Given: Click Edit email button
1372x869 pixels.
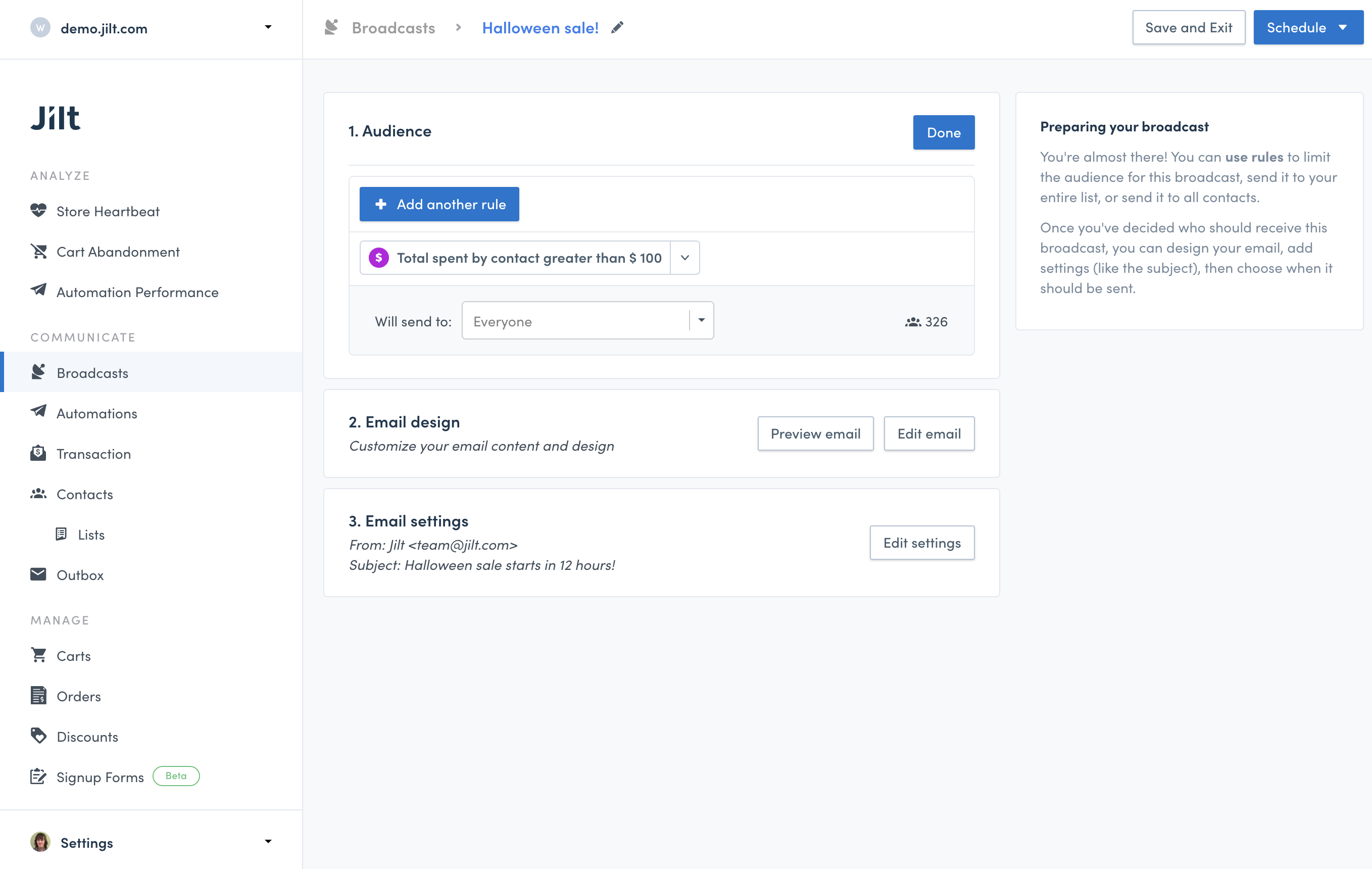Looking at the screenshot, I should [x=928, y=434].
